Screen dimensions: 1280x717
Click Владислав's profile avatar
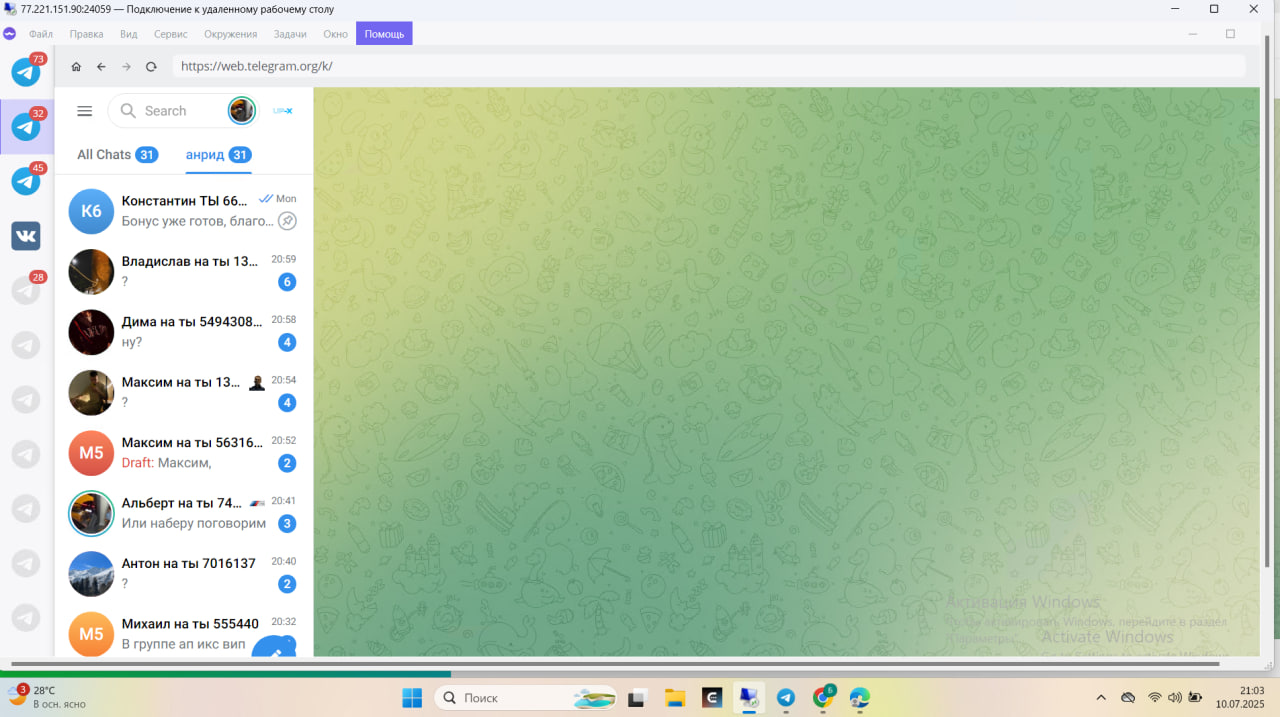point(91,272)
